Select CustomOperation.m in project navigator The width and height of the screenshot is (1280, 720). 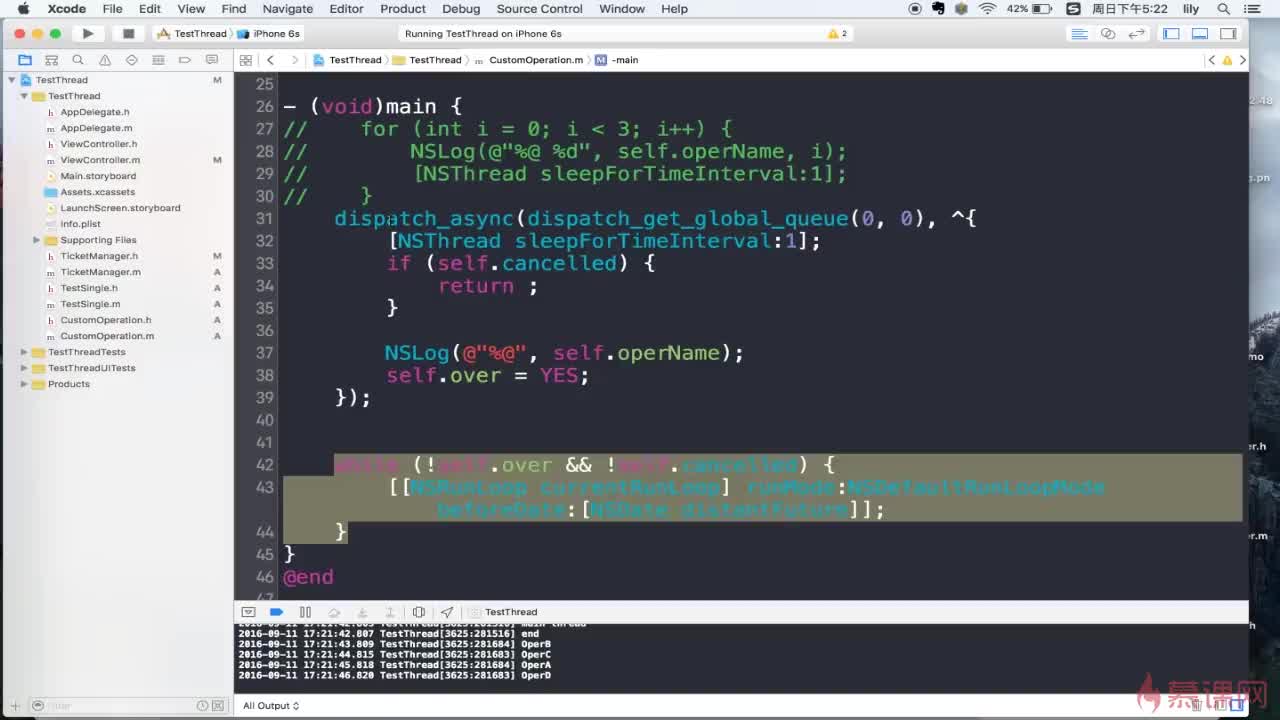pyautogui.click(x=107, y=336)
